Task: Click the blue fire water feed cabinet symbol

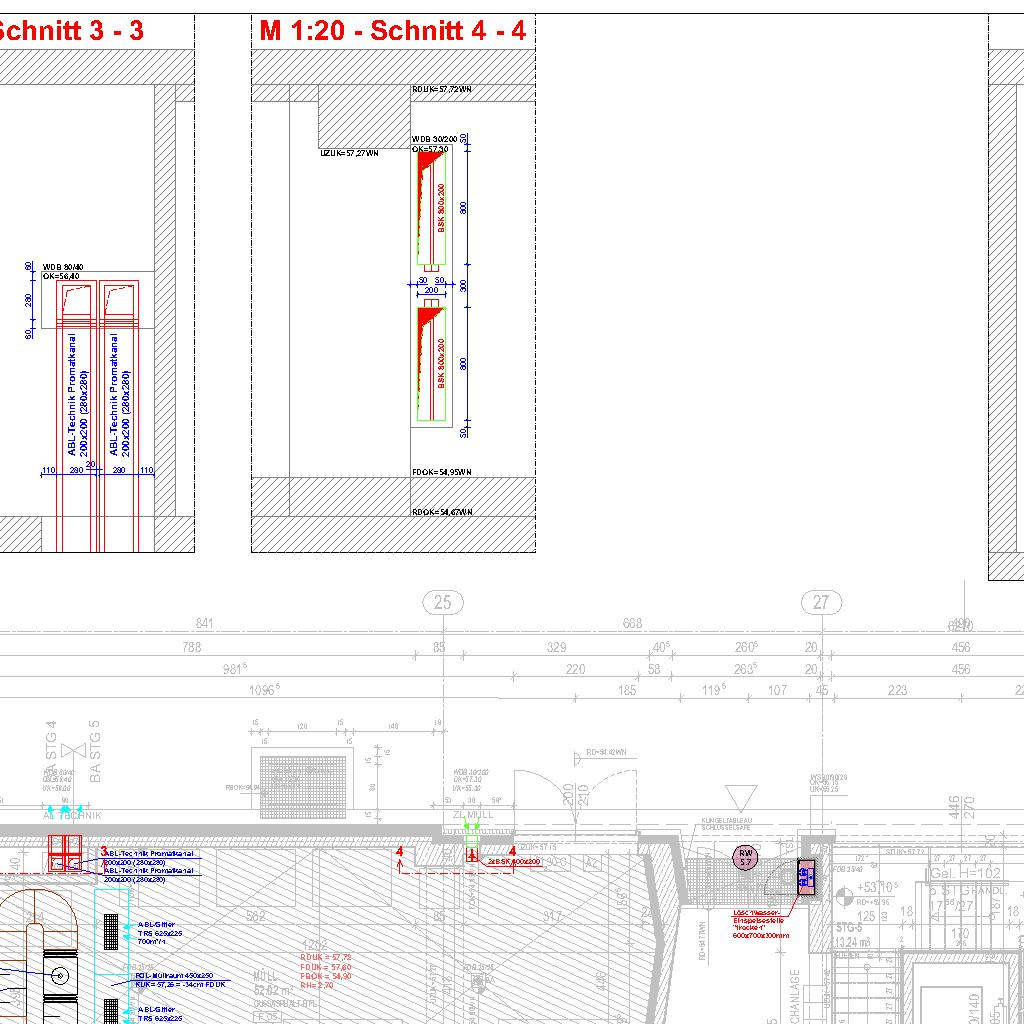Action: pyautogui.click(x=806, y=877)
